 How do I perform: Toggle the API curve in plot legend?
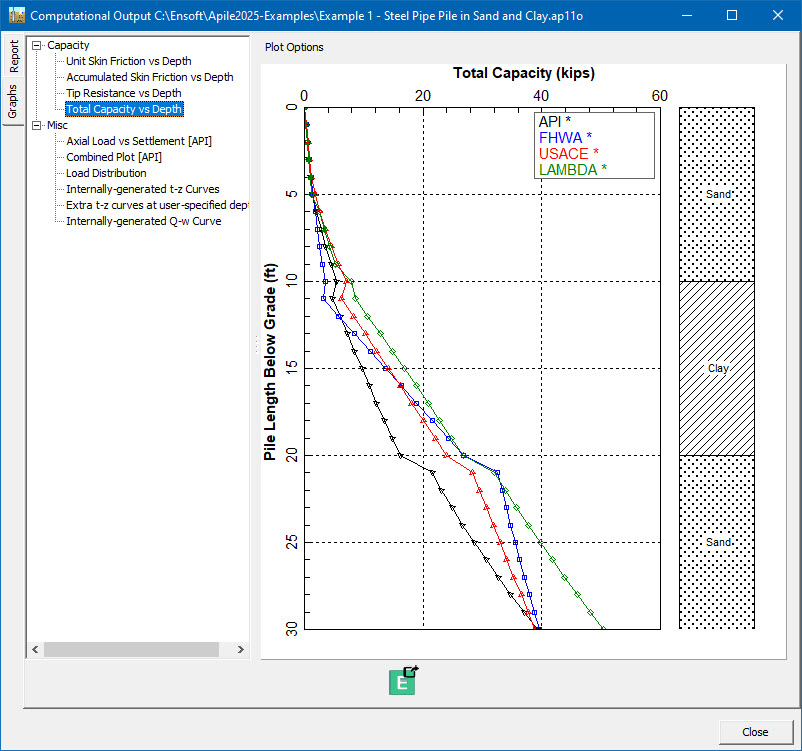(x=551, y=120)
